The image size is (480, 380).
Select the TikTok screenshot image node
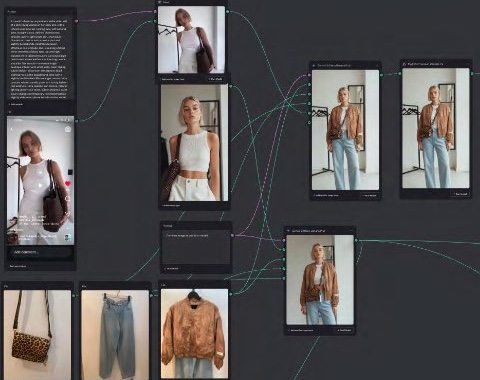(40, 180)
